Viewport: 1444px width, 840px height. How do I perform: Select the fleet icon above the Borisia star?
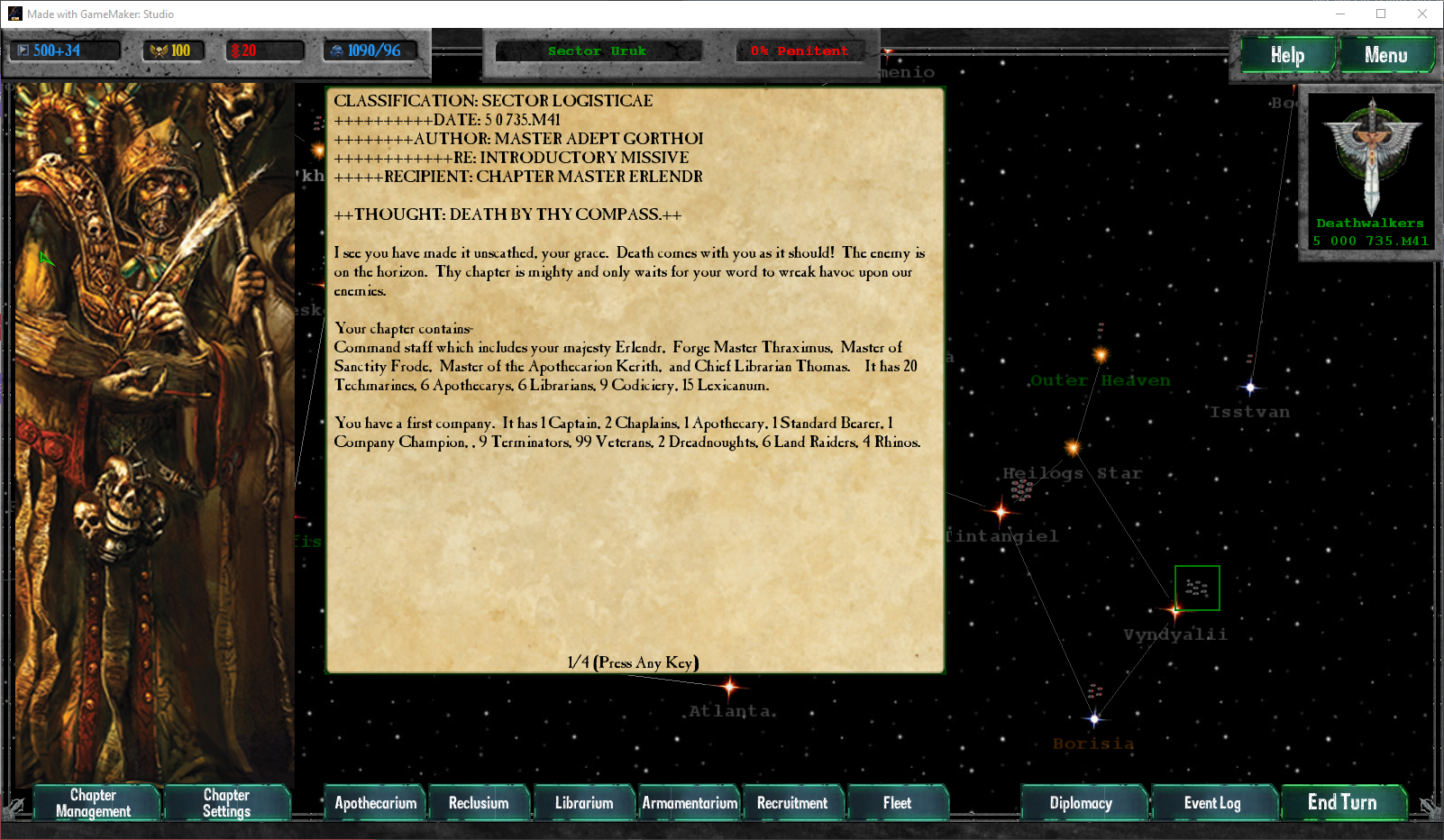pos(1095,691)
